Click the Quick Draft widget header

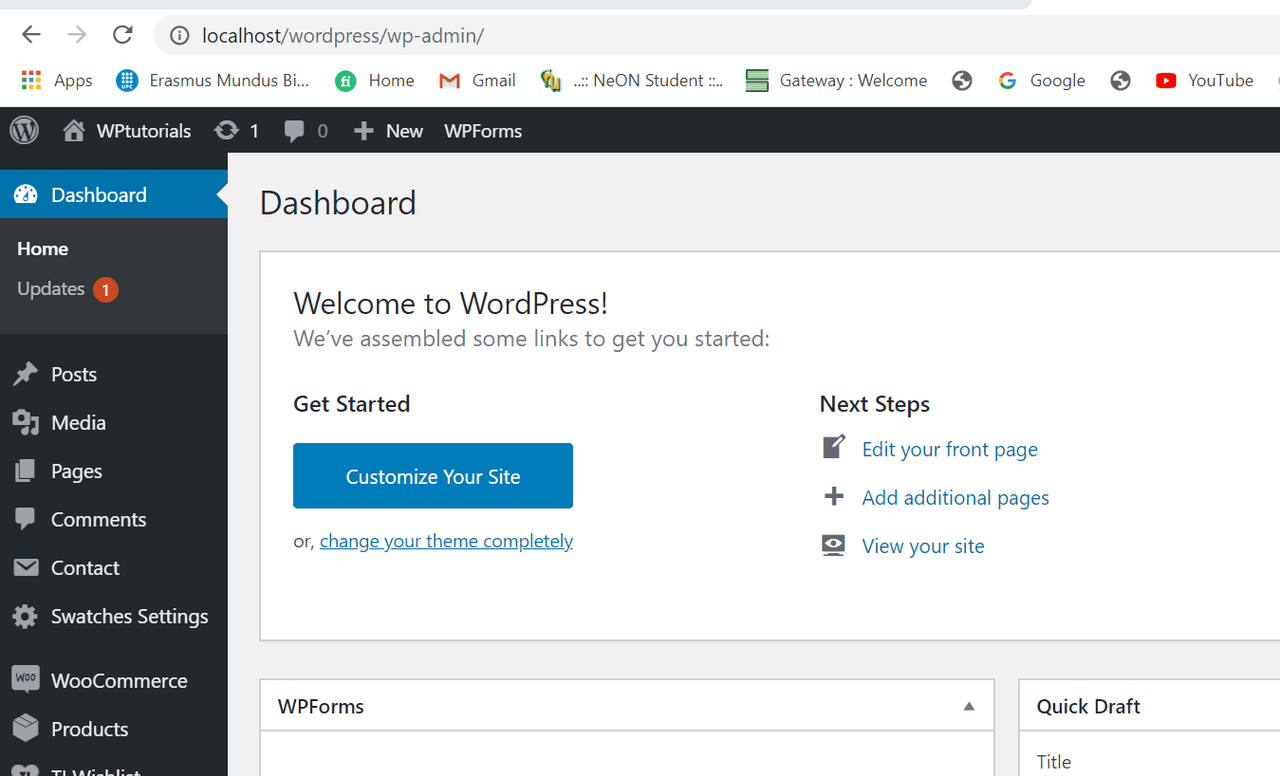point(1149,706)
